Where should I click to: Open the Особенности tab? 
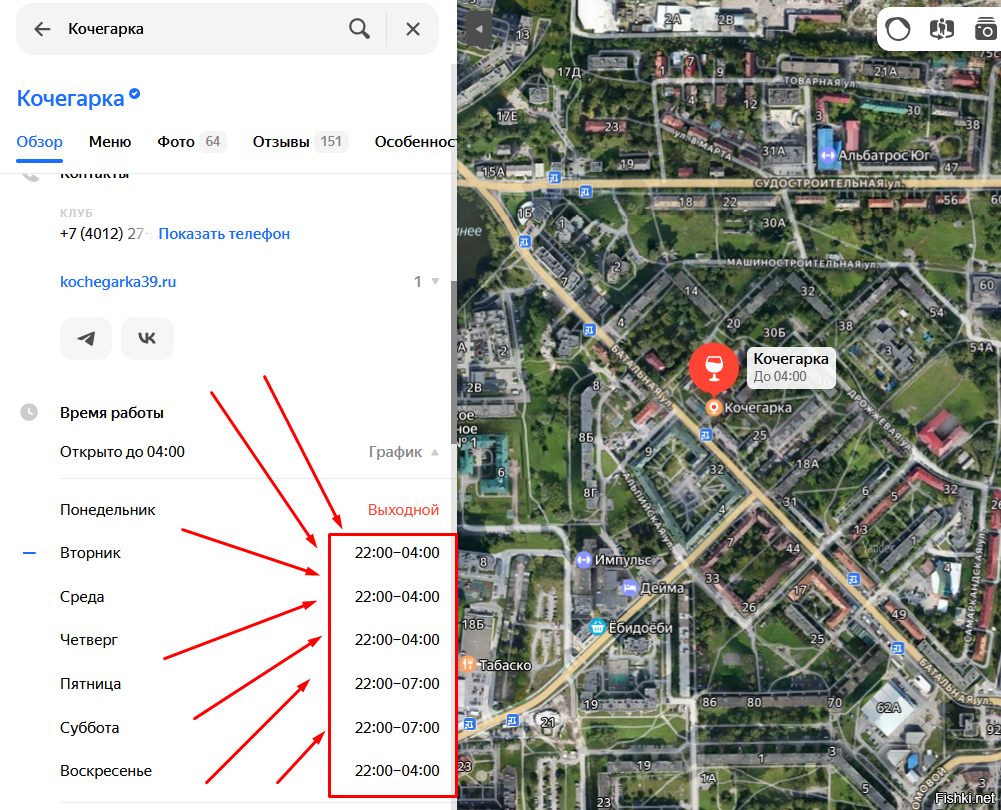(416, 142)
